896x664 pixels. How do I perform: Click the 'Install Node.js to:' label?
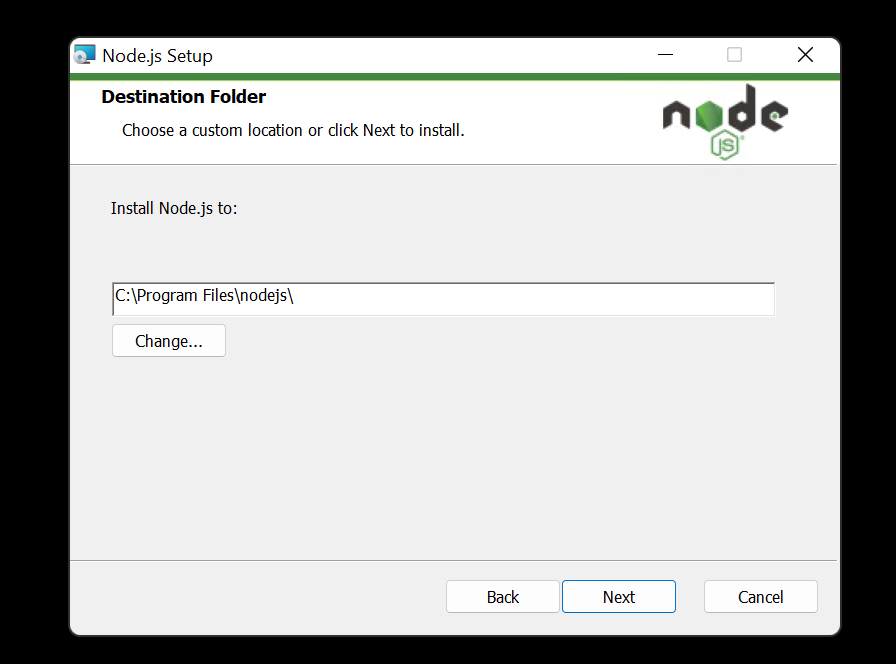[x=174, y=208]
